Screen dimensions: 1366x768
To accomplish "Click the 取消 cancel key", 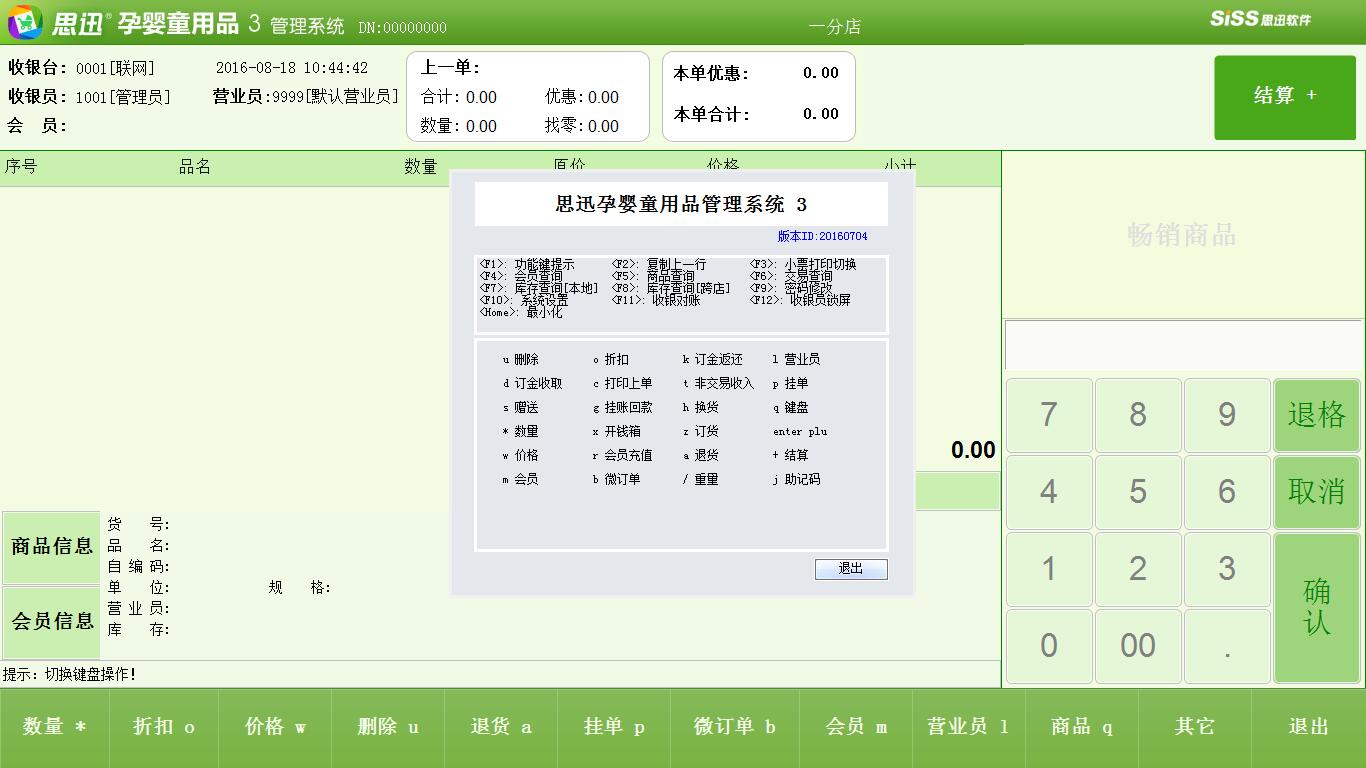I will [x=1317, y=492].
